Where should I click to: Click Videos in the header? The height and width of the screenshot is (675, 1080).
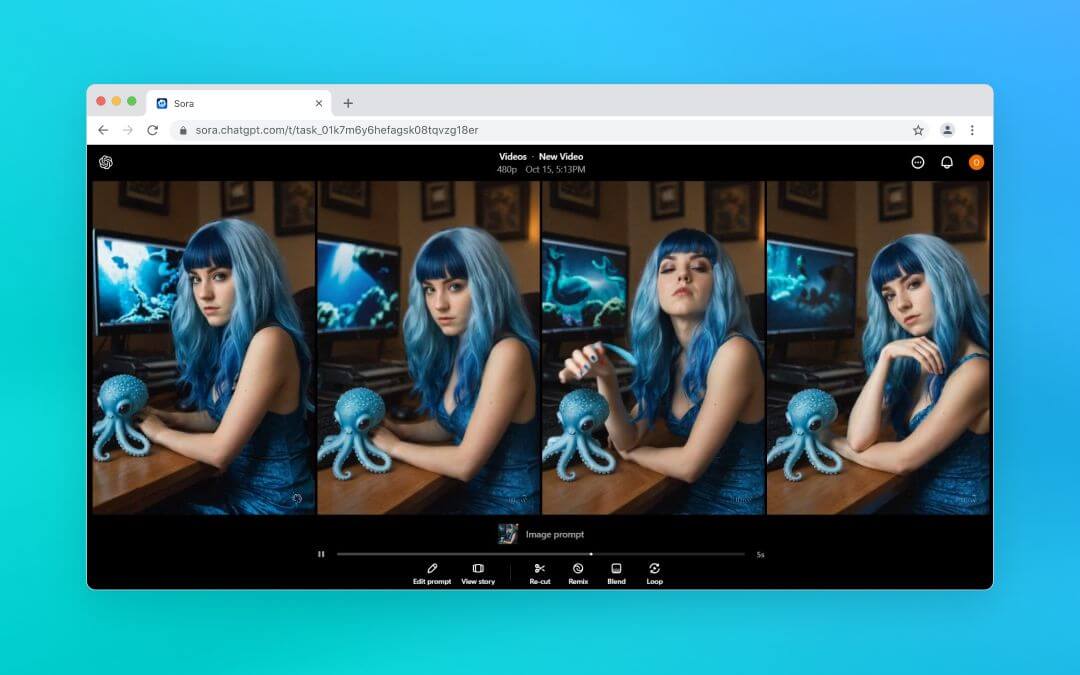coord(513,157)
